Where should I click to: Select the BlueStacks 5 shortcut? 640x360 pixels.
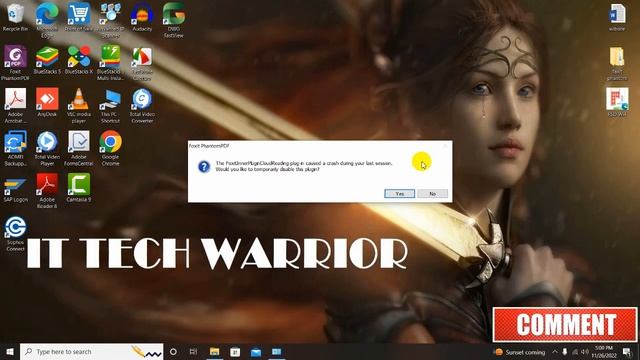(47, 60)
